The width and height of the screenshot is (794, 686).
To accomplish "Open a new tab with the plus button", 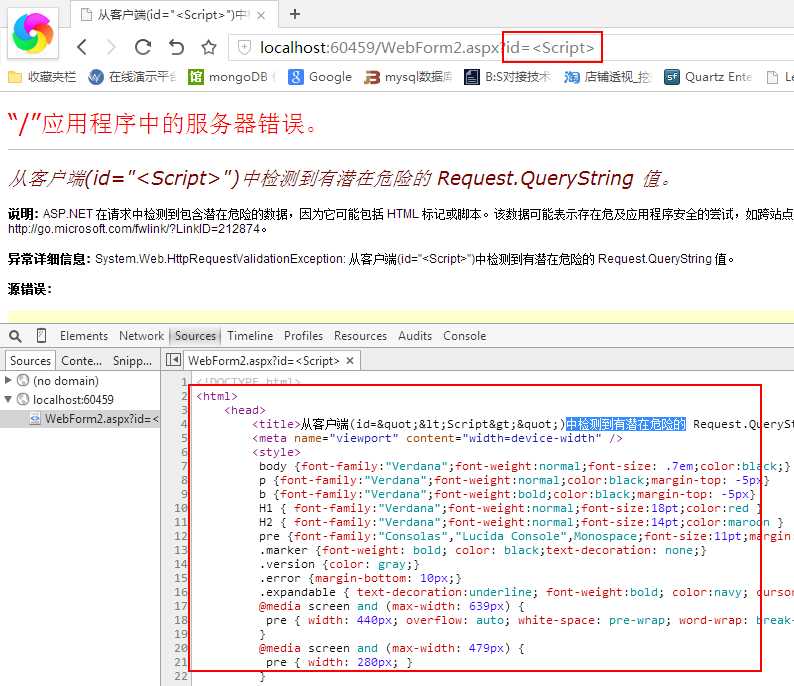I will coord(295,14).
